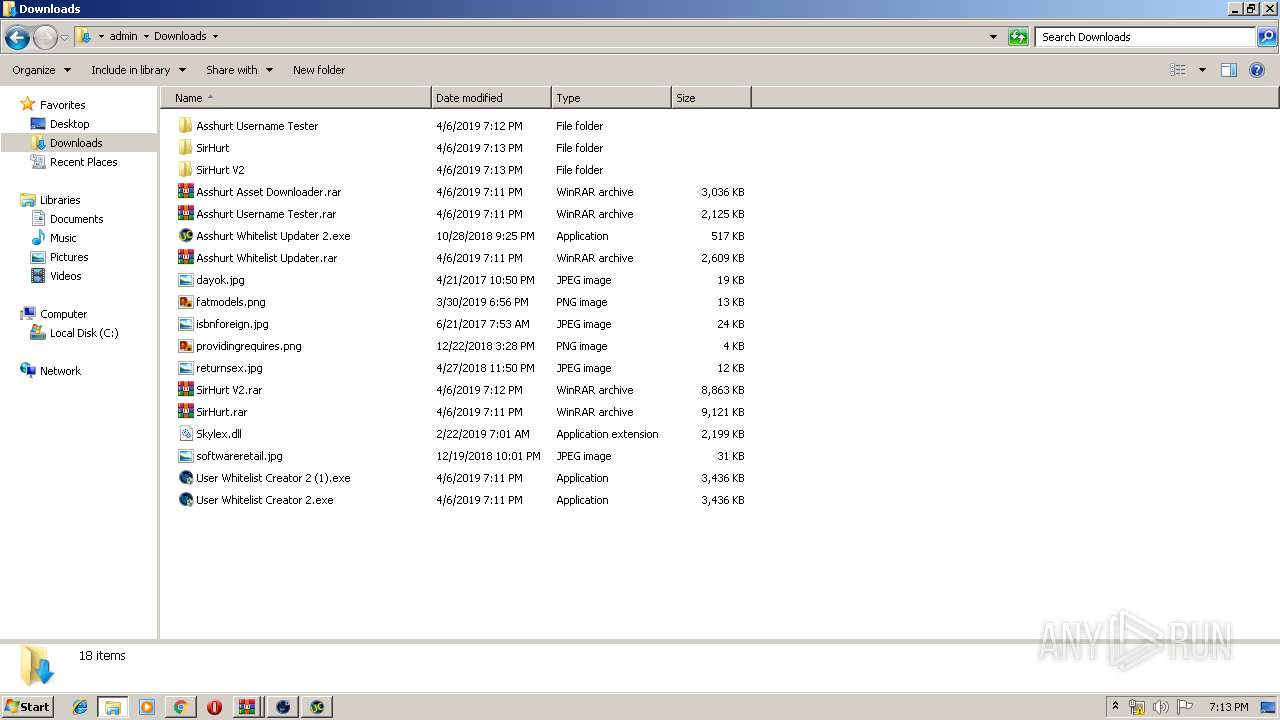This screenshot has width=1280, height=720.
Task: Open the address bar history dropdown
Action: click(x=993, y=37)
